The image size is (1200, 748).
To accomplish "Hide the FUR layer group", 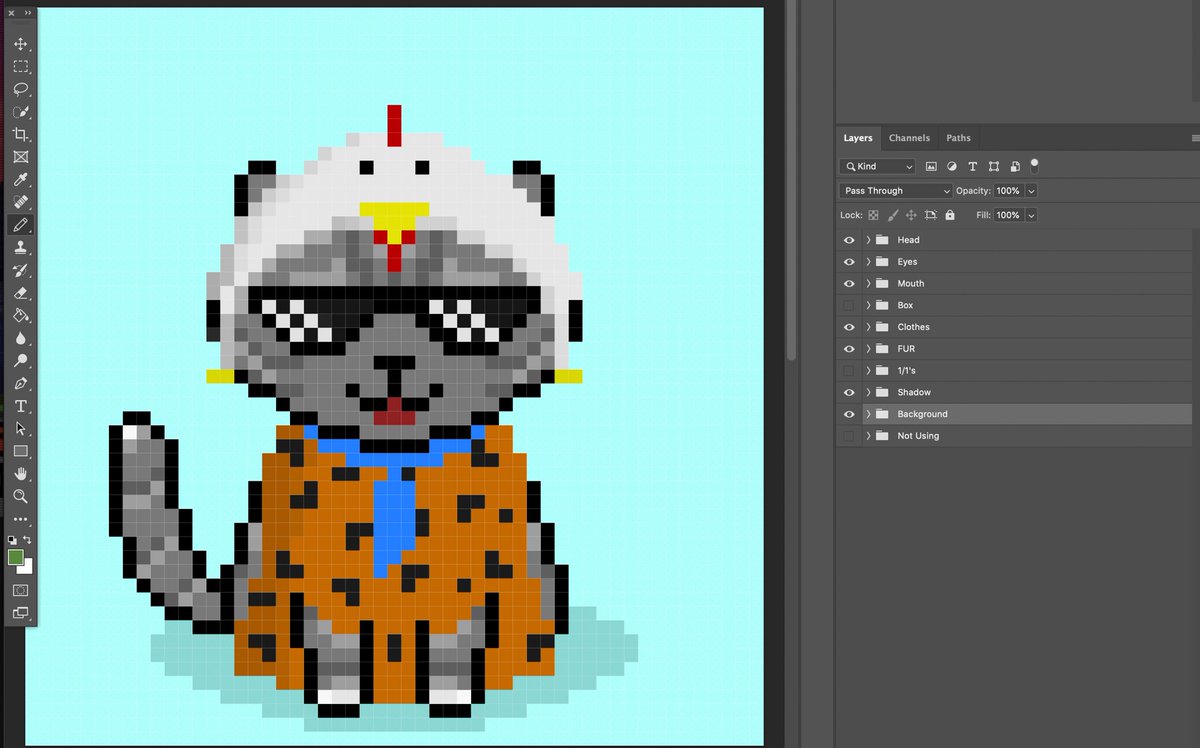I will (x=849, y=349).
